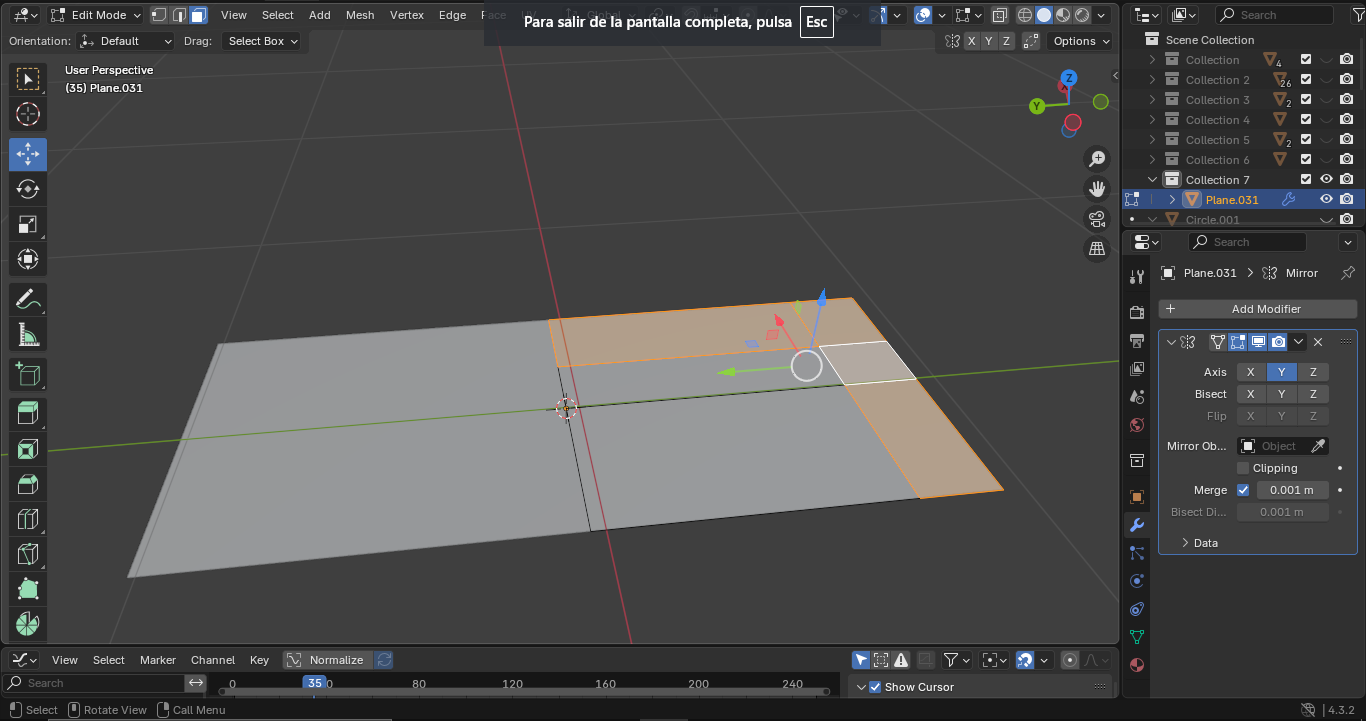
Task: Switch to Edge select mode
Action: [x=179, y=15]
